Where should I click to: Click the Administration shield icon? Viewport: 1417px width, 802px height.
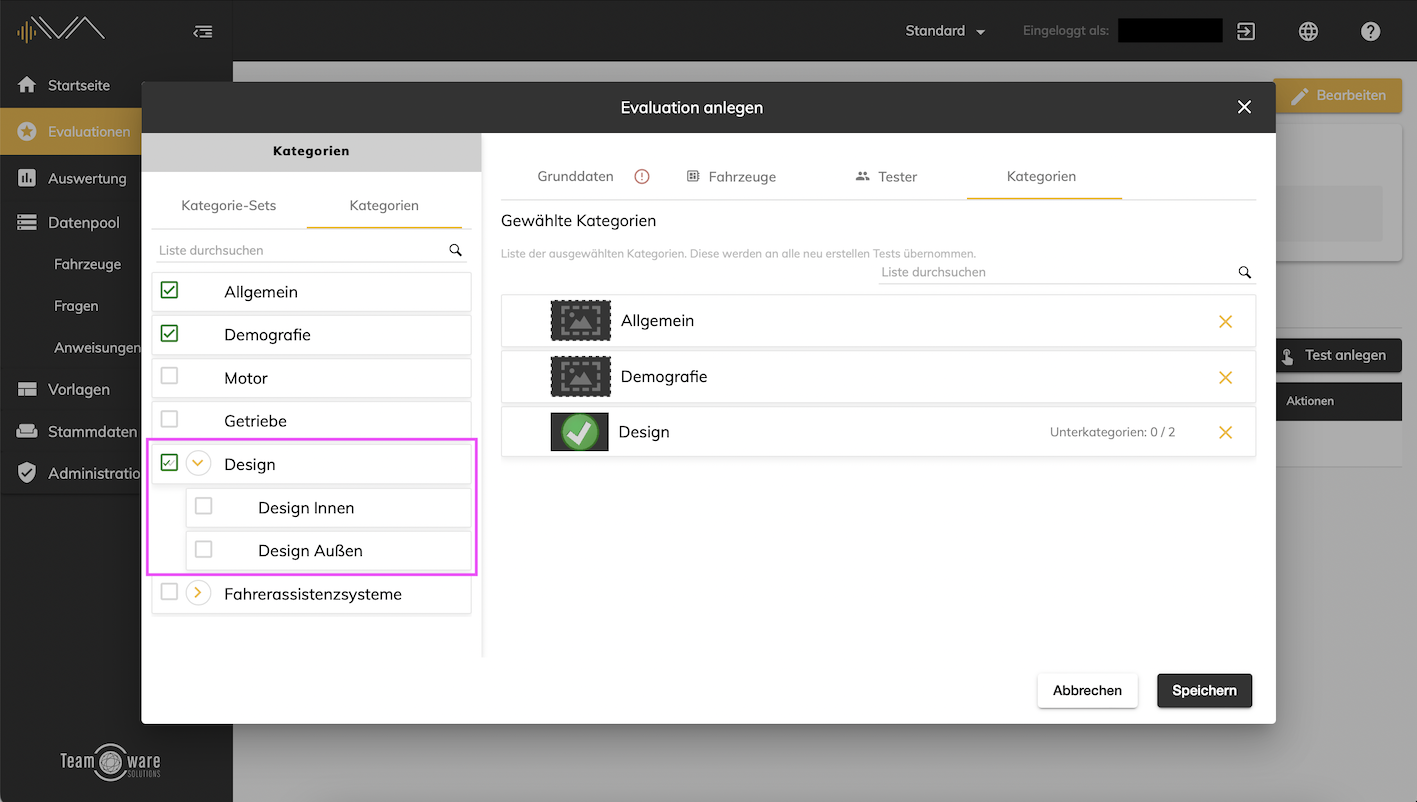[x=27, y=473]
